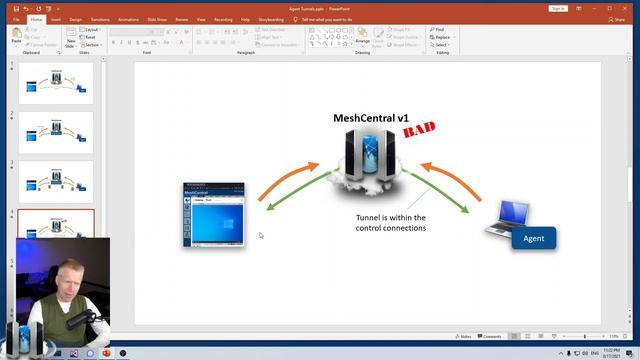Select slide 3 thumbnail
The height and width of the screenshot is (360, 640).
tap(56, 182)
